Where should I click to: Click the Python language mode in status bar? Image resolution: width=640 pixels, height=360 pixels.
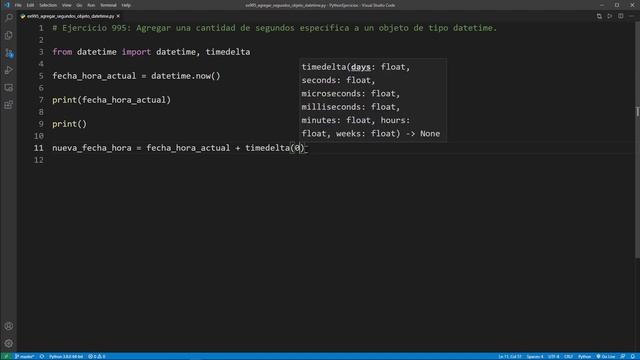pyautogui.click(x=584, y=356)
